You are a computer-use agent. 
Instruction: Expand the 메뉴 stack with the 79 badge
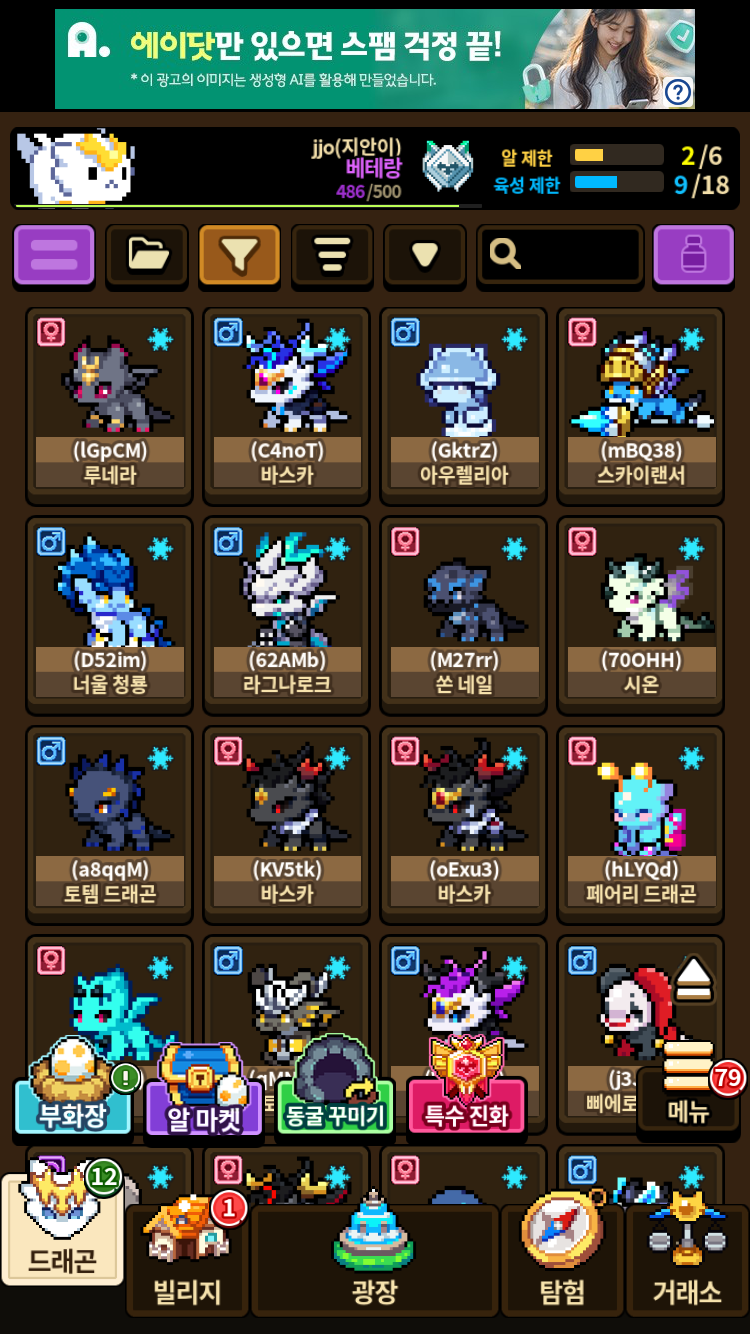click(690, 1090)
